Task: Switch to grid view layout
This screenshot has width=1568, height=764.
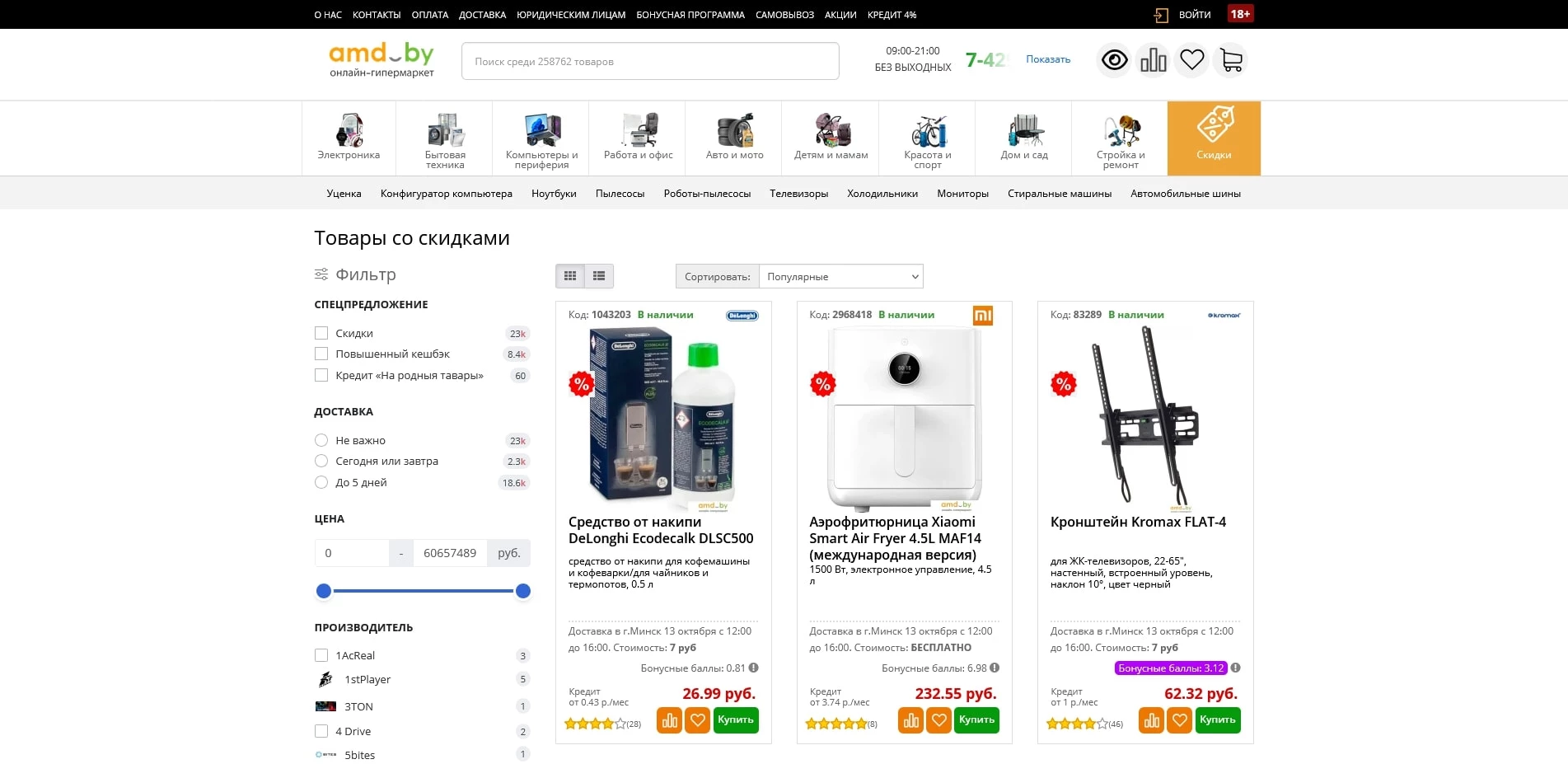Action: point(570,276)
